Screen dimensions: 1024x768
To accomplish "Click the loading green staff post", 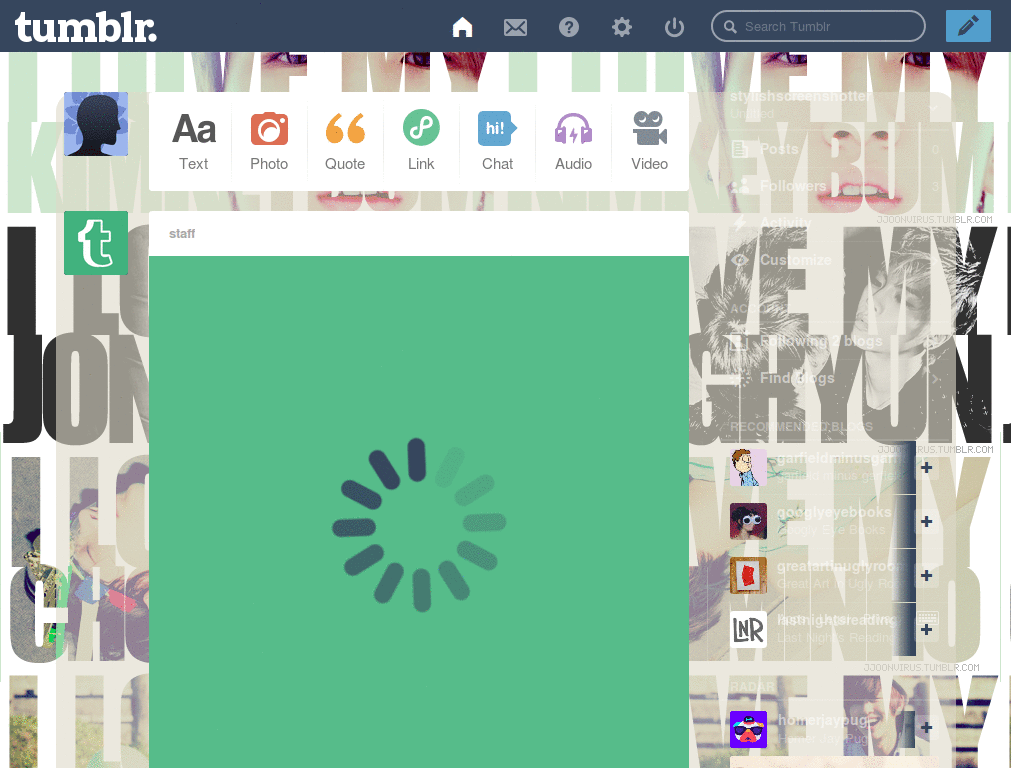I will coord(419,512).
